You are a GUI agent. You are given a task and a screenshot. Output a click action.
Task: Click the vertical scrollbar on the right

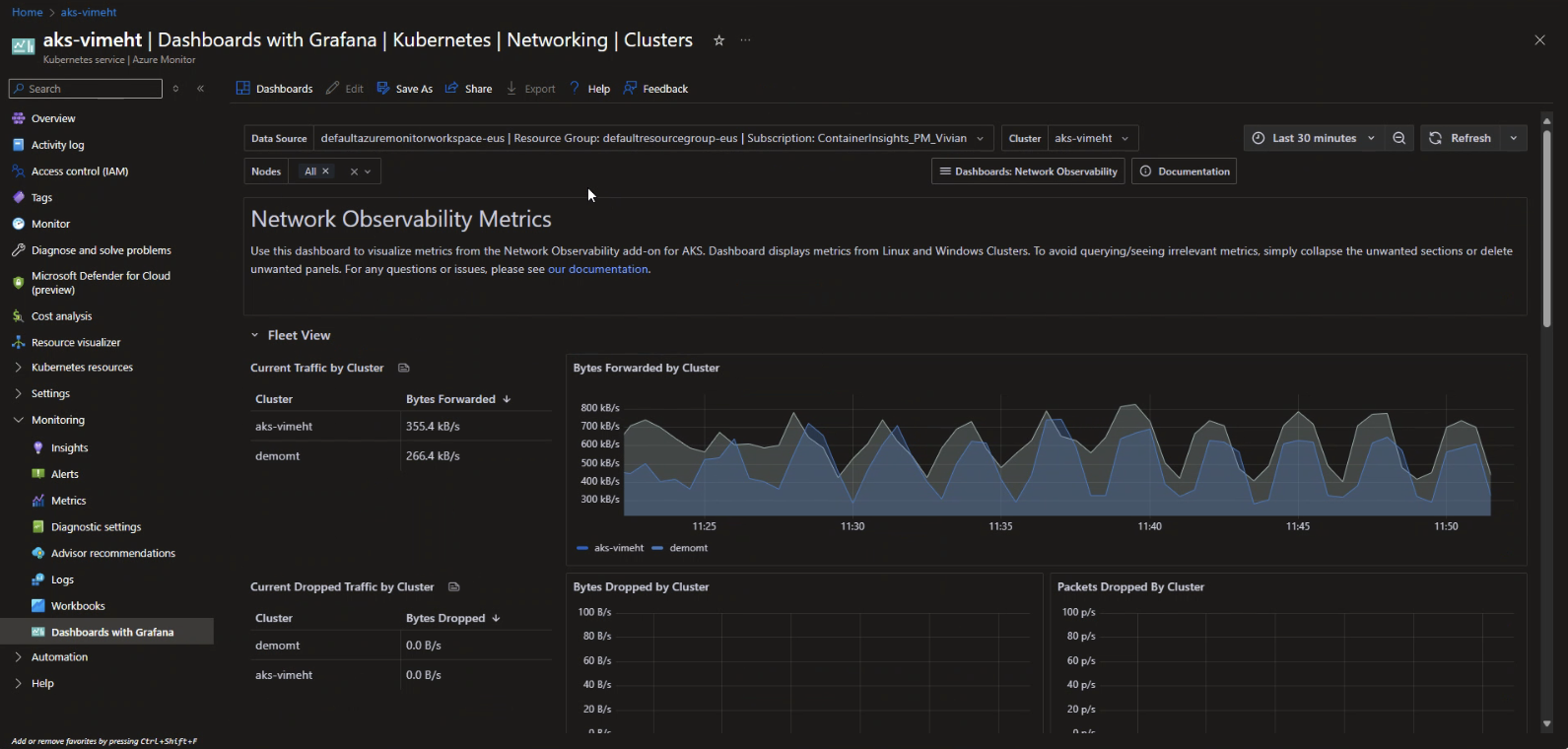click(1546, 227)
